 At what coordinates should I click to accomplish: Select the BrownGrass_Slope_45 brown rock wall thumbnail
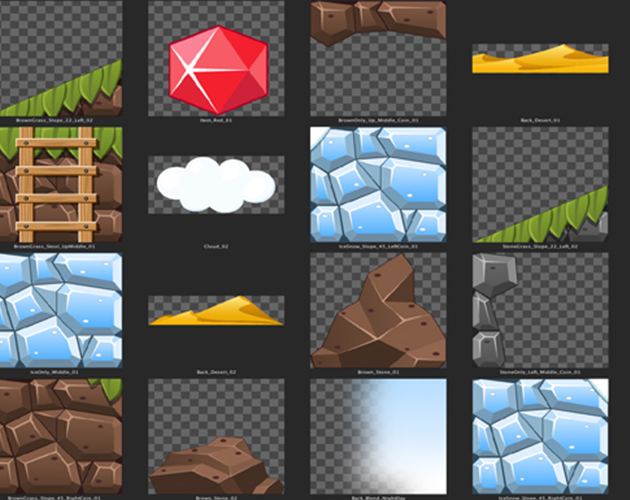(61, 436)
